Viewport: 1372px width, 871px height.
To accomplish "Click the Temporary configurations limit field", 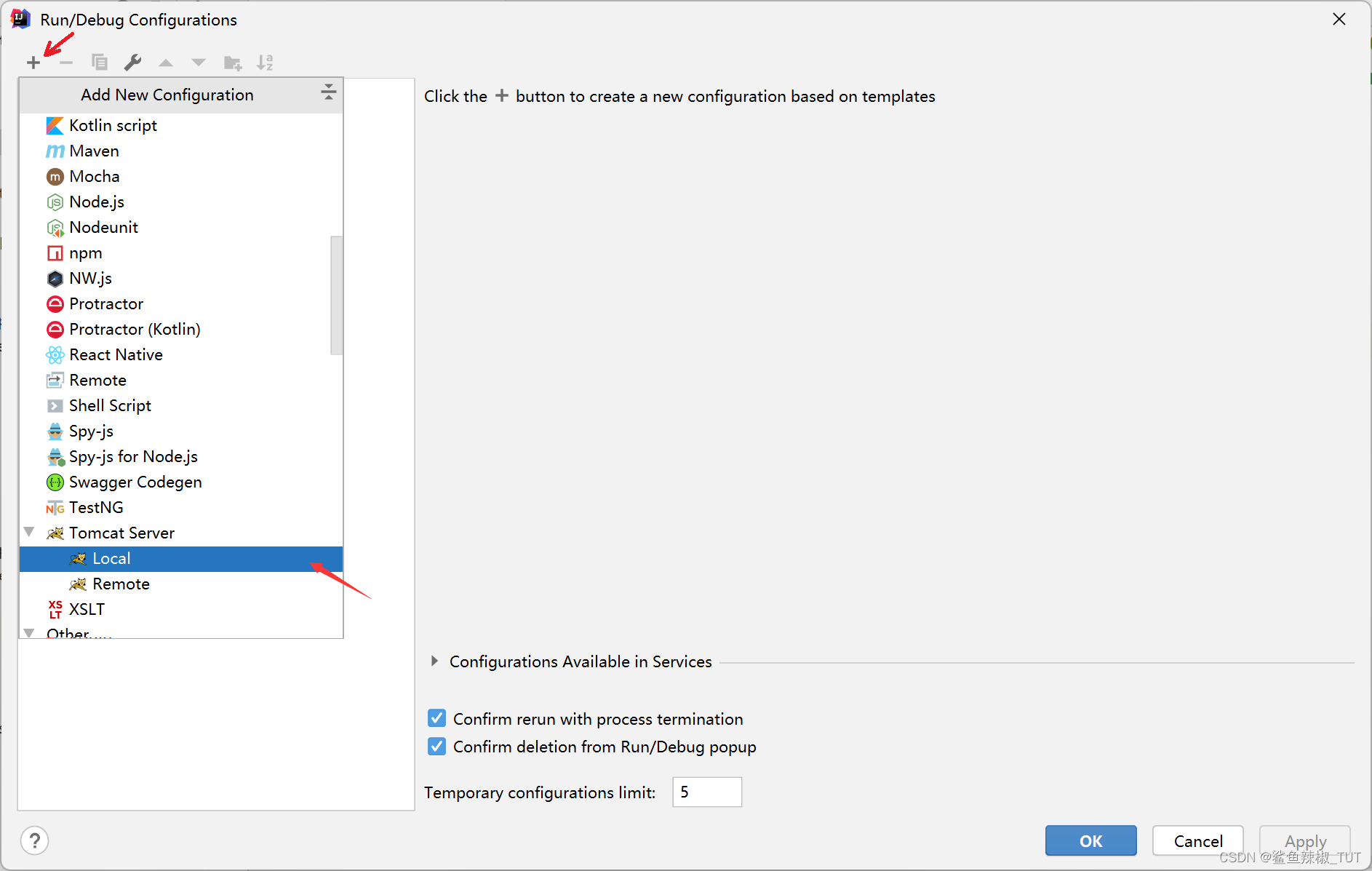I will (x=707, y=792).
